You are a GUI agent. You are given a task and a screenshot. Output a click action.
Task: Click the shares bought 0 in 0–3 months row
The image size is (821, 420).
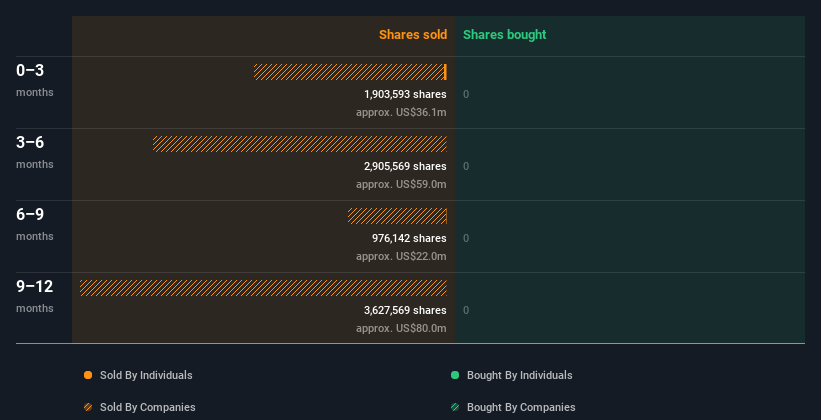pos(466,94)
